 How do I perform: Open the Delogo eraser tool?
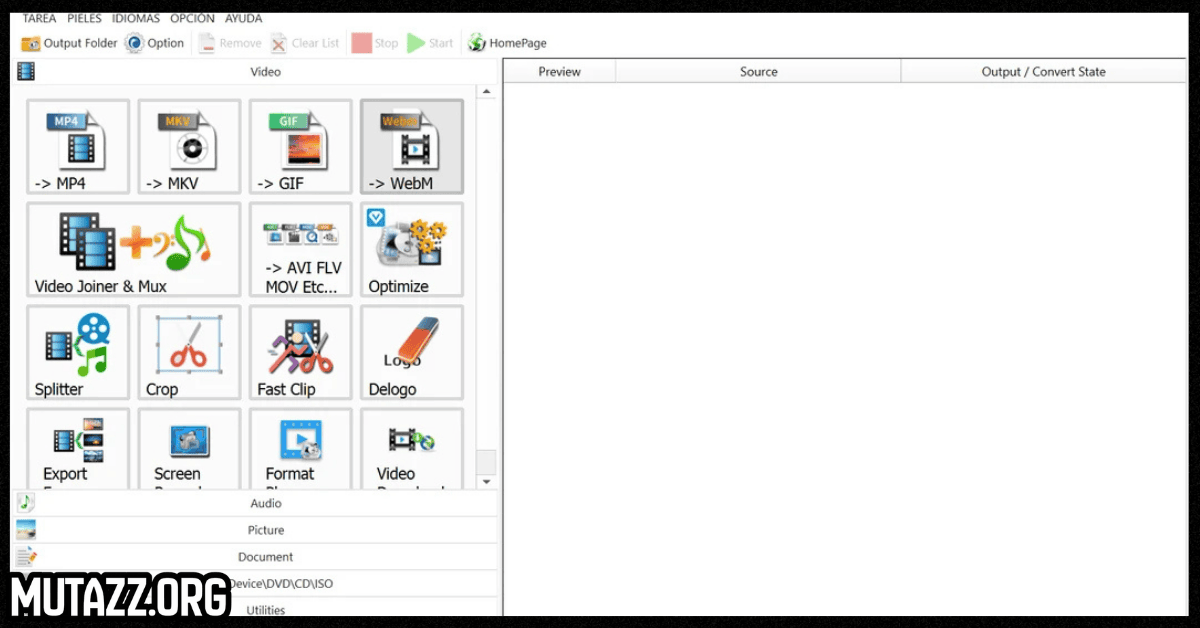pyautogui.click(x=411, y=352)
